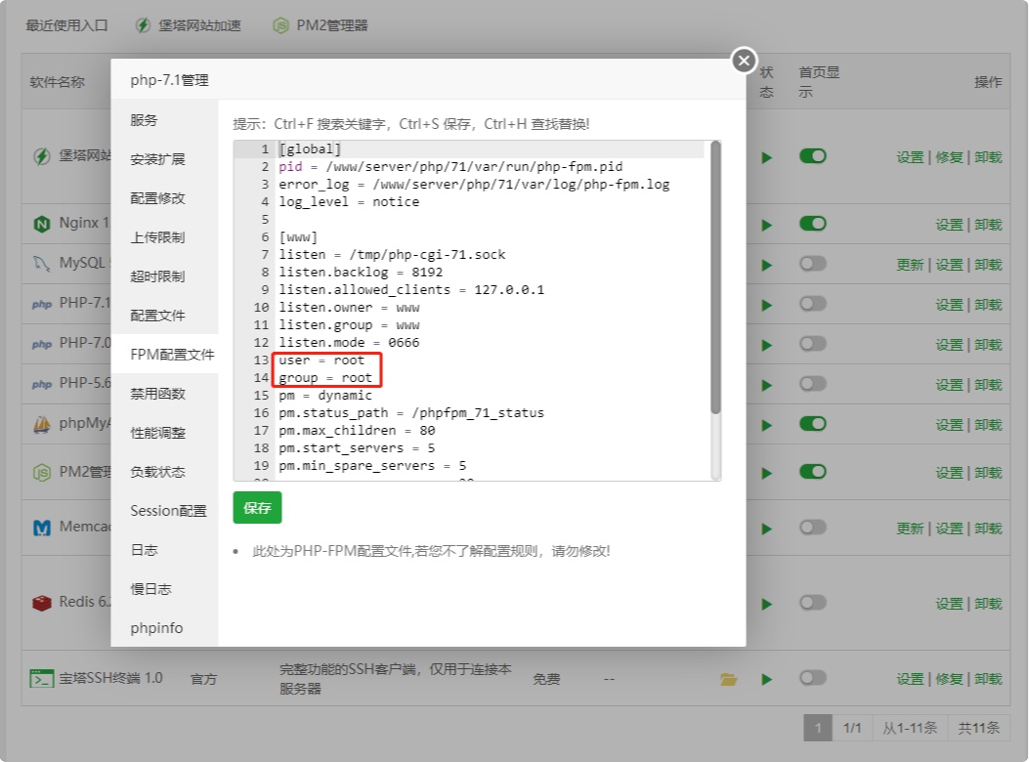The width and height of the screenshot is (1030, 762).
Task: Click 'log_level = notice' line in editor
Action: (349, 202)
